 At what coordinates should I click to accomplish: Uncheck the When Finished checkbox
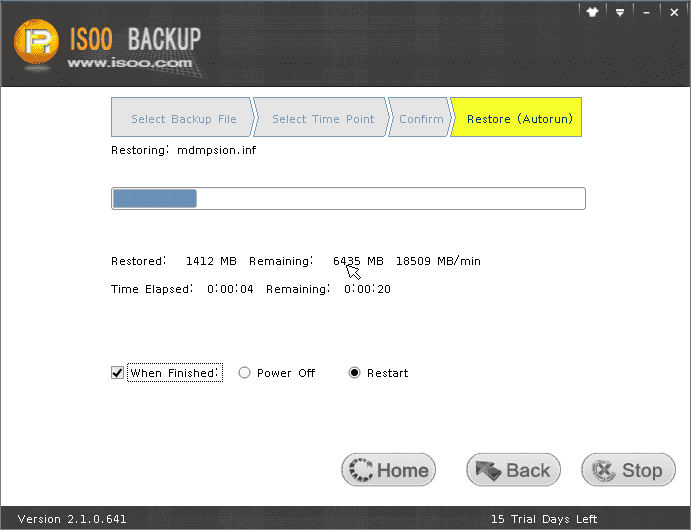tap(117, 373)
